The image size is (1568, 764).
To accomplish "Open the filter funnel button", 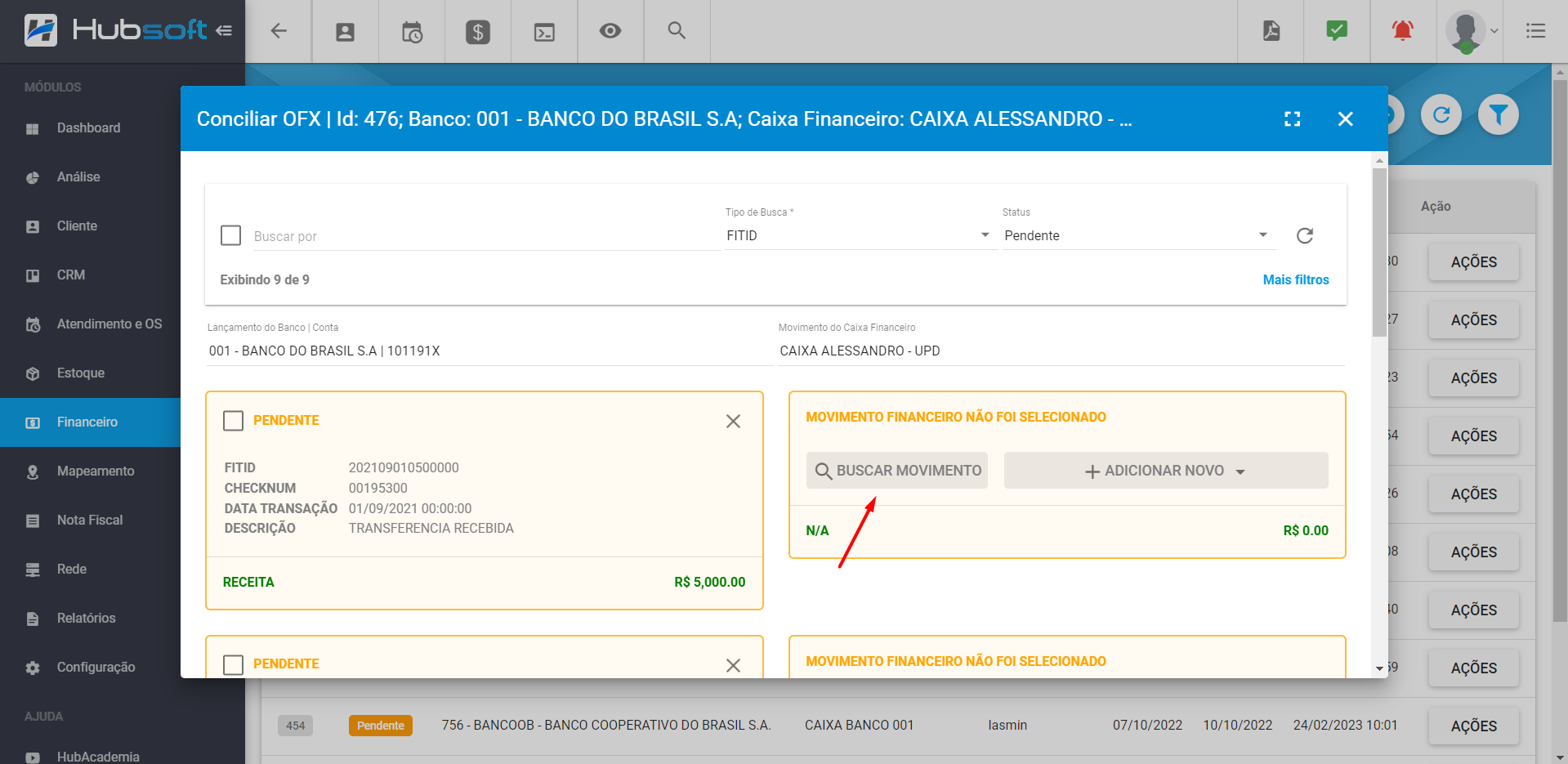I will click(x=1499, y=115).
